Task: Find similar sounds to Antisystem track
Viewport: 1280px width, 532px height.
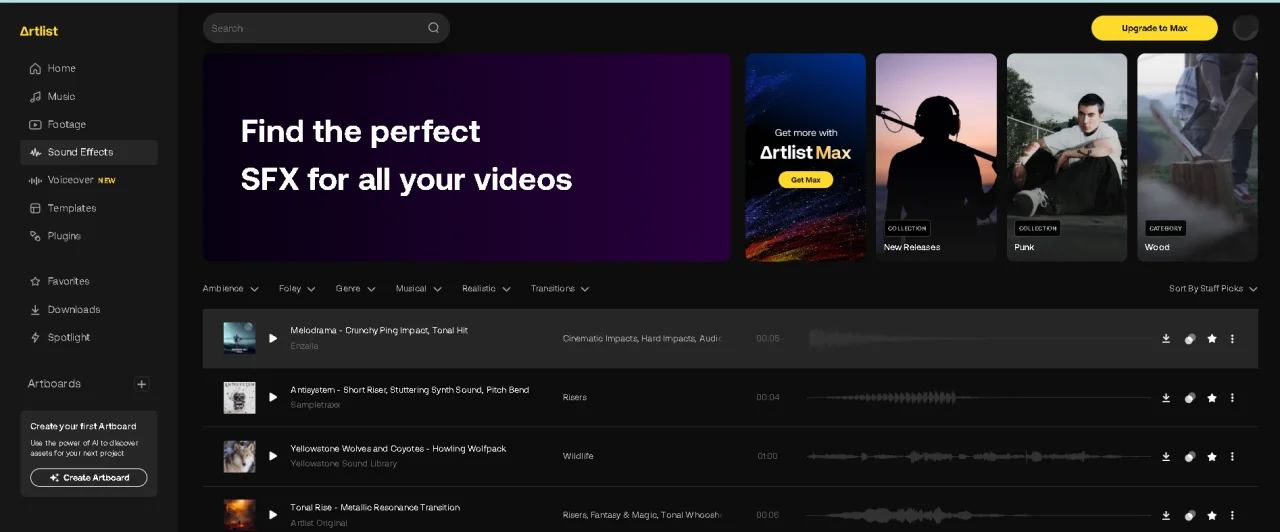Action: click(x=1189, y=398)
